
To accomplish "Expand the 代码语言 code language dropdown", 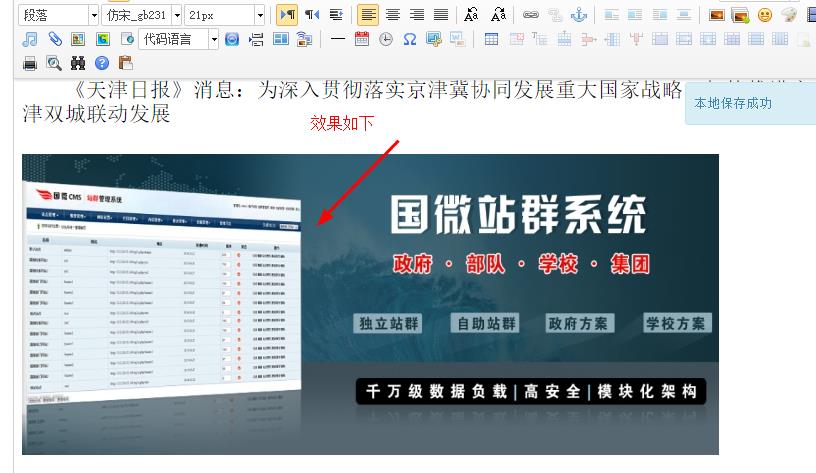I will (214, 40).
